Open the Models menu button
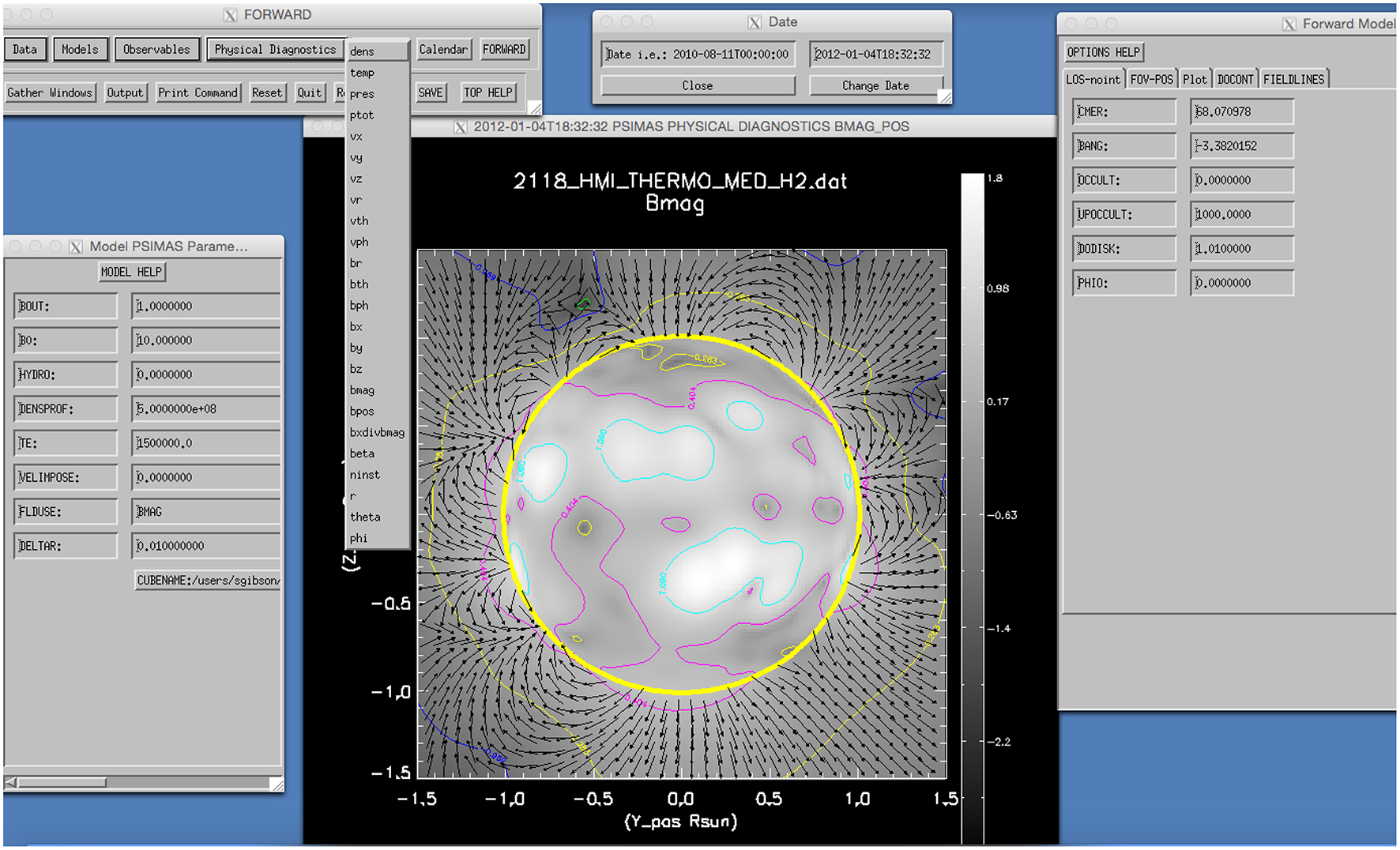Viewport: 1400px width, 850px height. (x=80, y=49)
